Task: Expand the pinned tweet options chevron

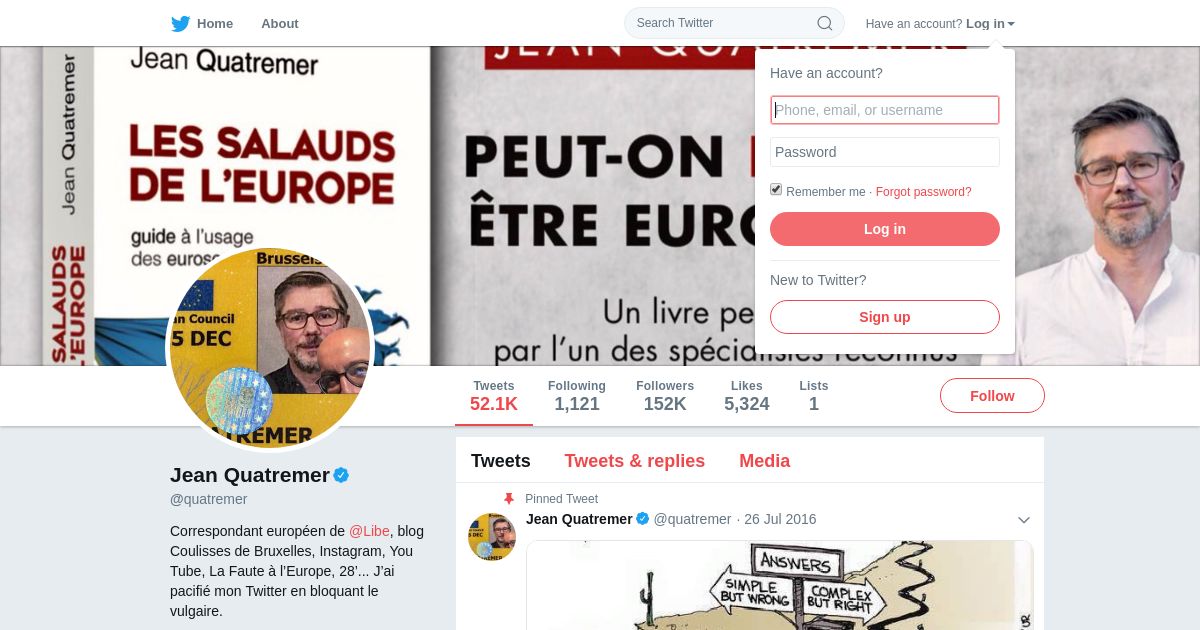Action: (1024, 520)
